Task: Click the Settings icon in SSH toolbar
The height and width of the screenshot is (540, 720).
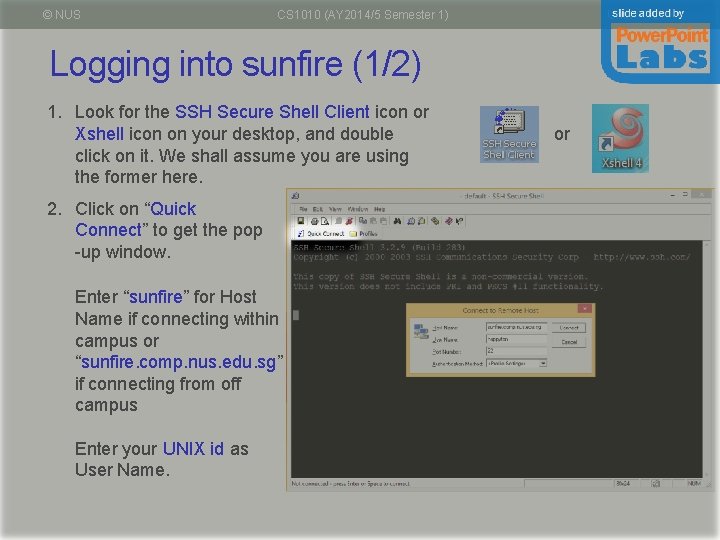Action: 435,221
